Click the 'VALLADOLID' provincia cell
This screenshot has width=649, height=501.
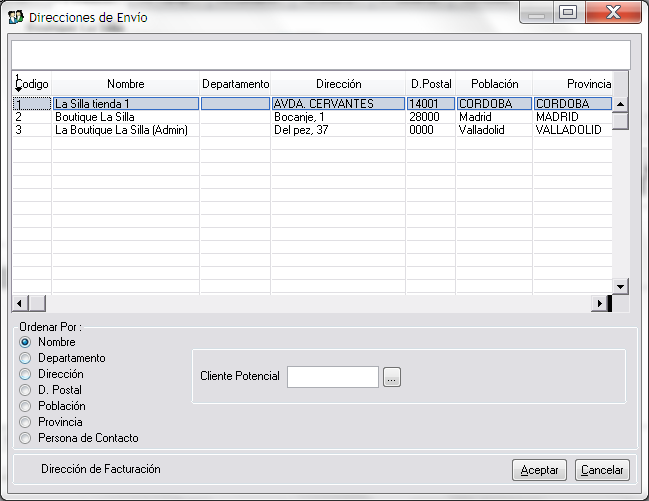pos(573,130)
